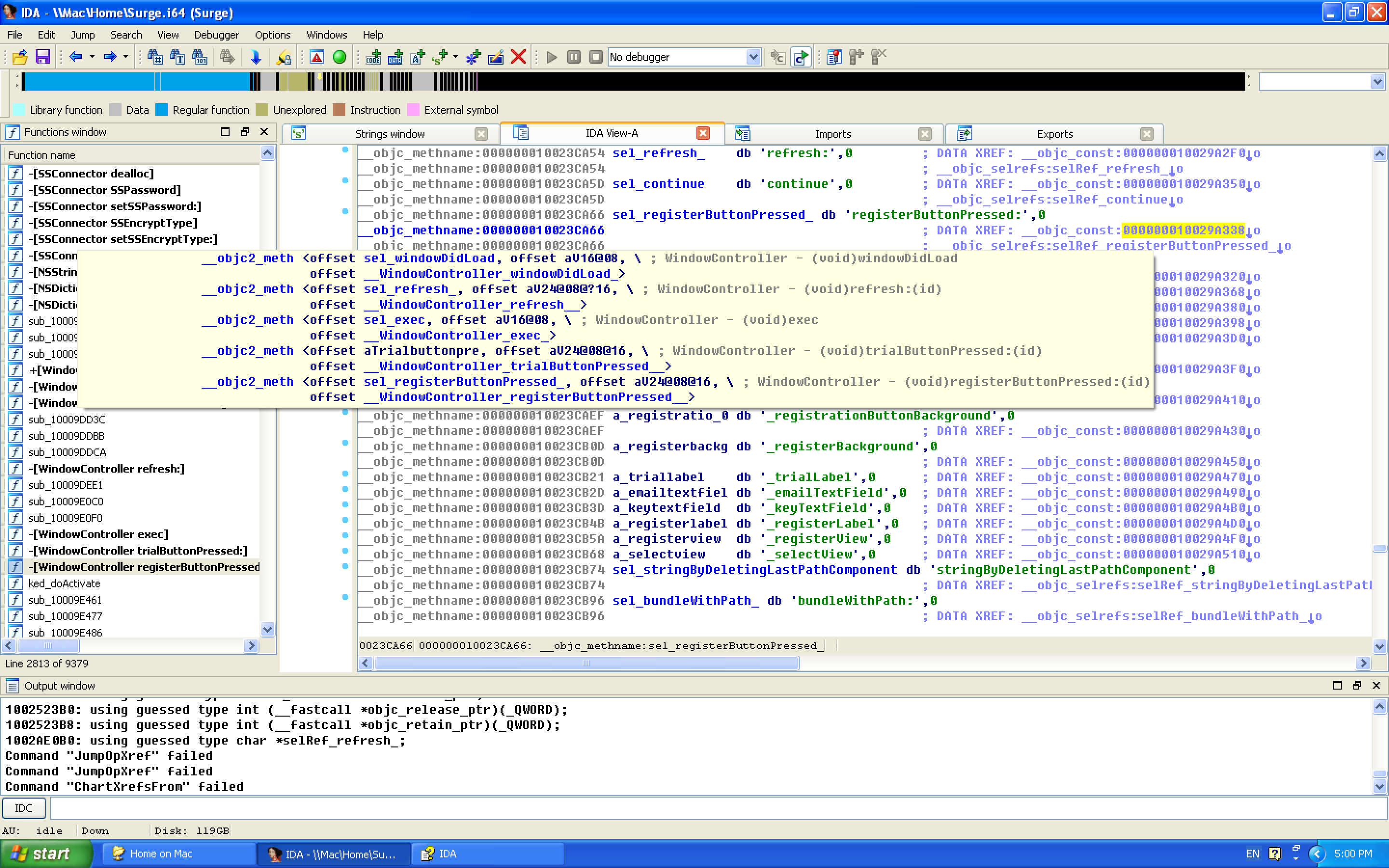Screen dimensions: 1389x868
Task: Undefine the item with the red X icon
Action: [x=518, y=57]
